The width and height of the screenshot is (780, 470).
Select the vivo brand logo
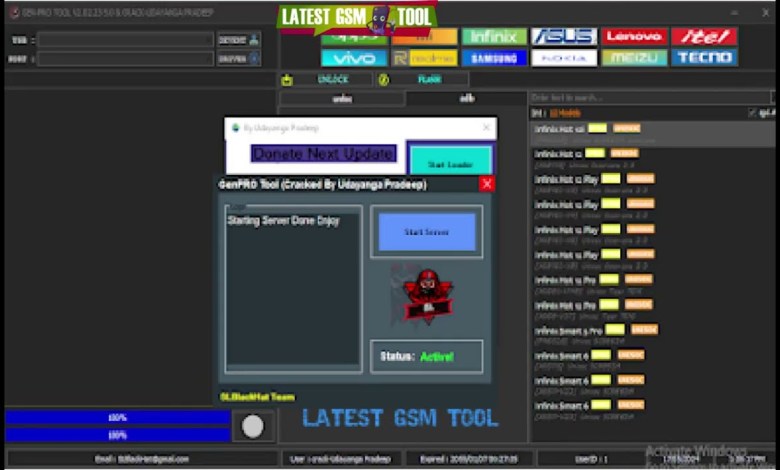point(353,58)
